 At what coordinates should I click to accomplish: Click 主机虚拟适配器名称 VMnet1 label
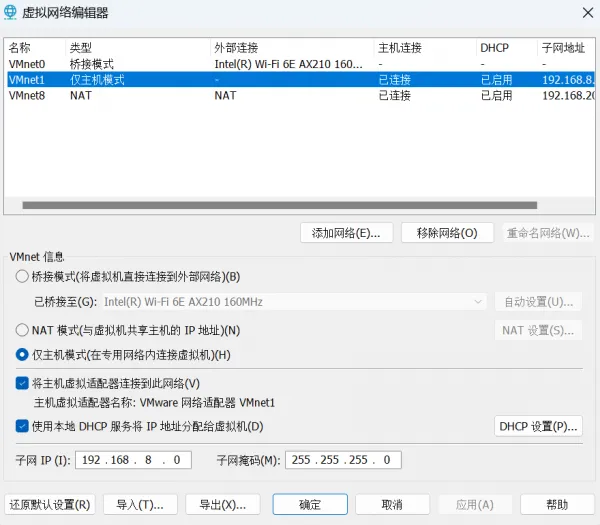click(154, 403)
